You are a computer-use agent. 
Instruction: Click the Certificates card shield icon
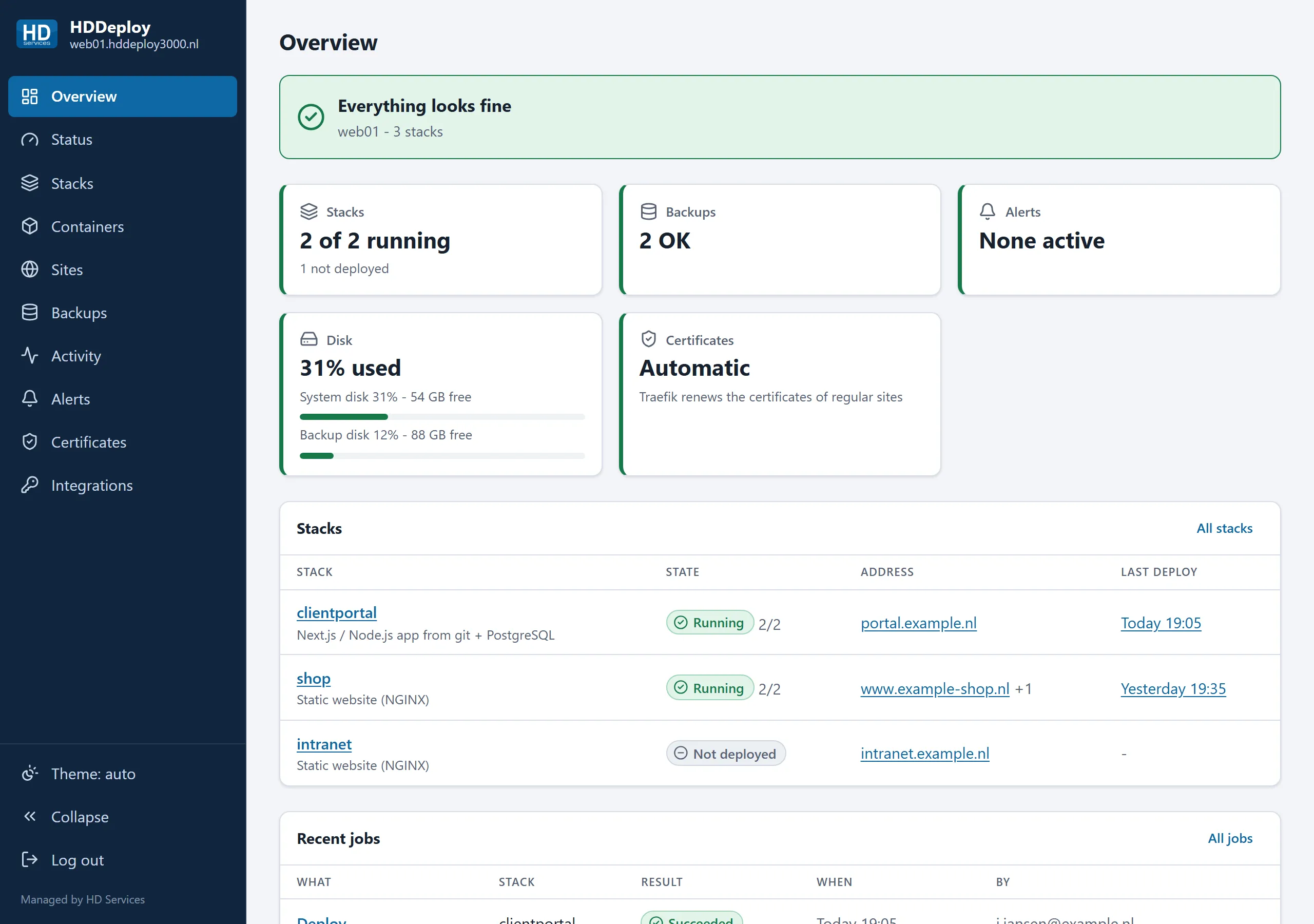pos(648,339)
